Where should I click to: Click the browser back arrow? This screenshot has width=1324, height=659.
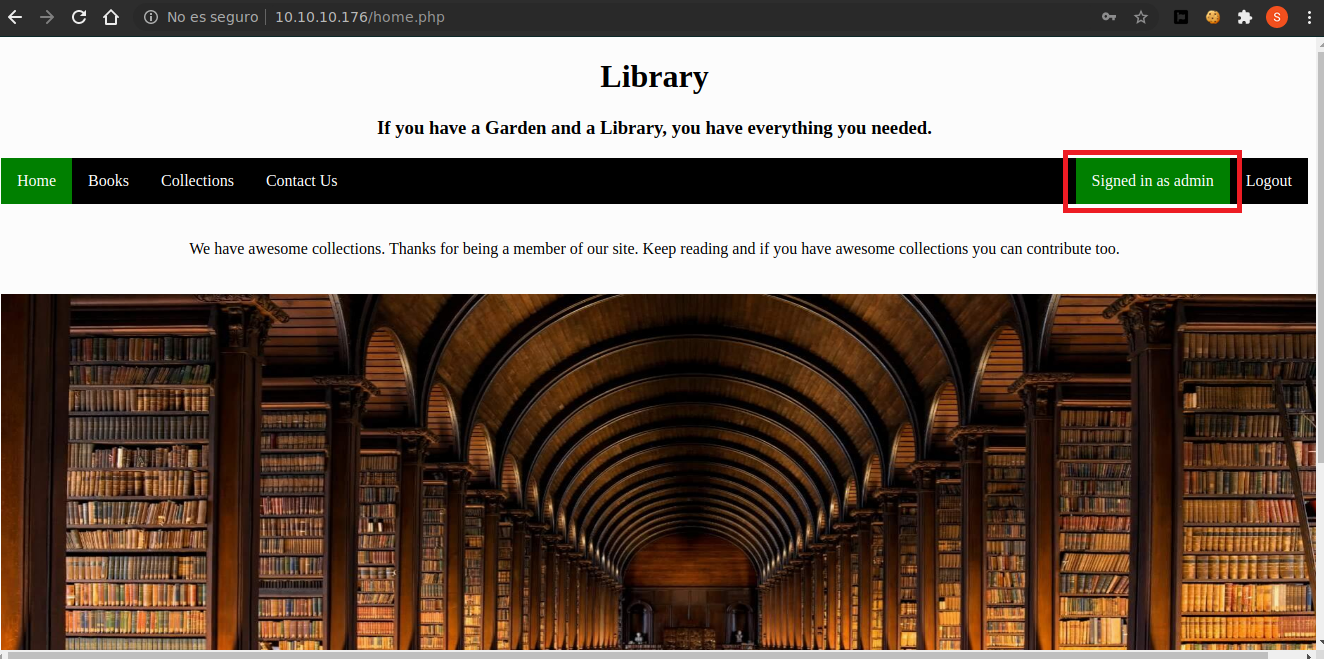(15, 17)
